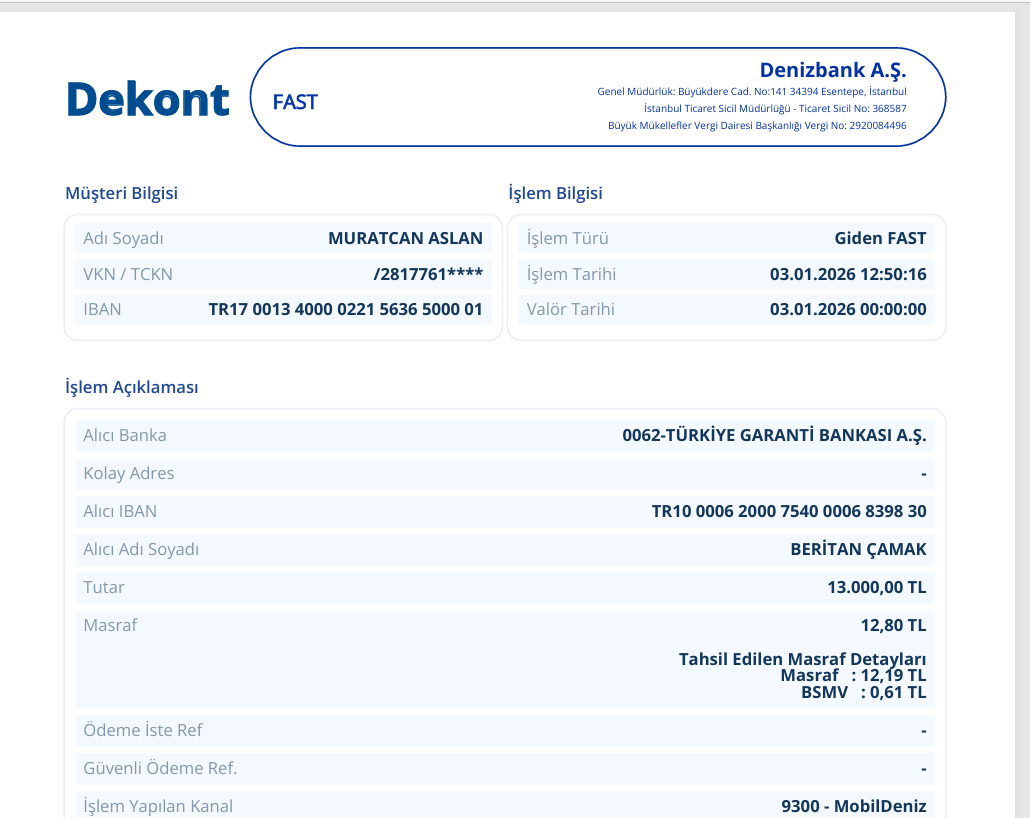The width and height of the screenshot is (1030, 818).
Task: Click the "İşlem Türü" field label
Action: coord(568,238)
